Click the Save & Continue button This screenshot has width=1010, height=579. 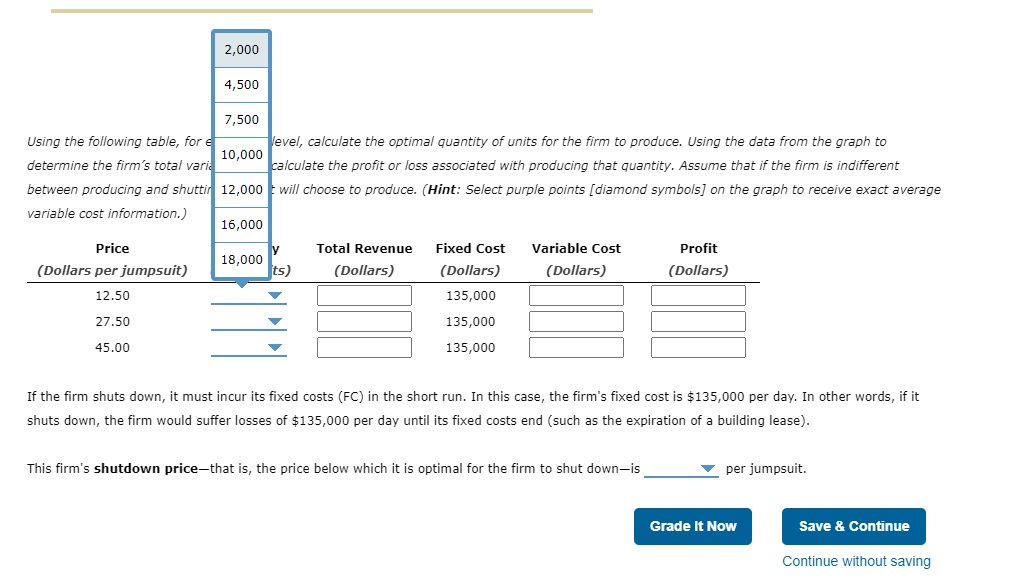853,526
